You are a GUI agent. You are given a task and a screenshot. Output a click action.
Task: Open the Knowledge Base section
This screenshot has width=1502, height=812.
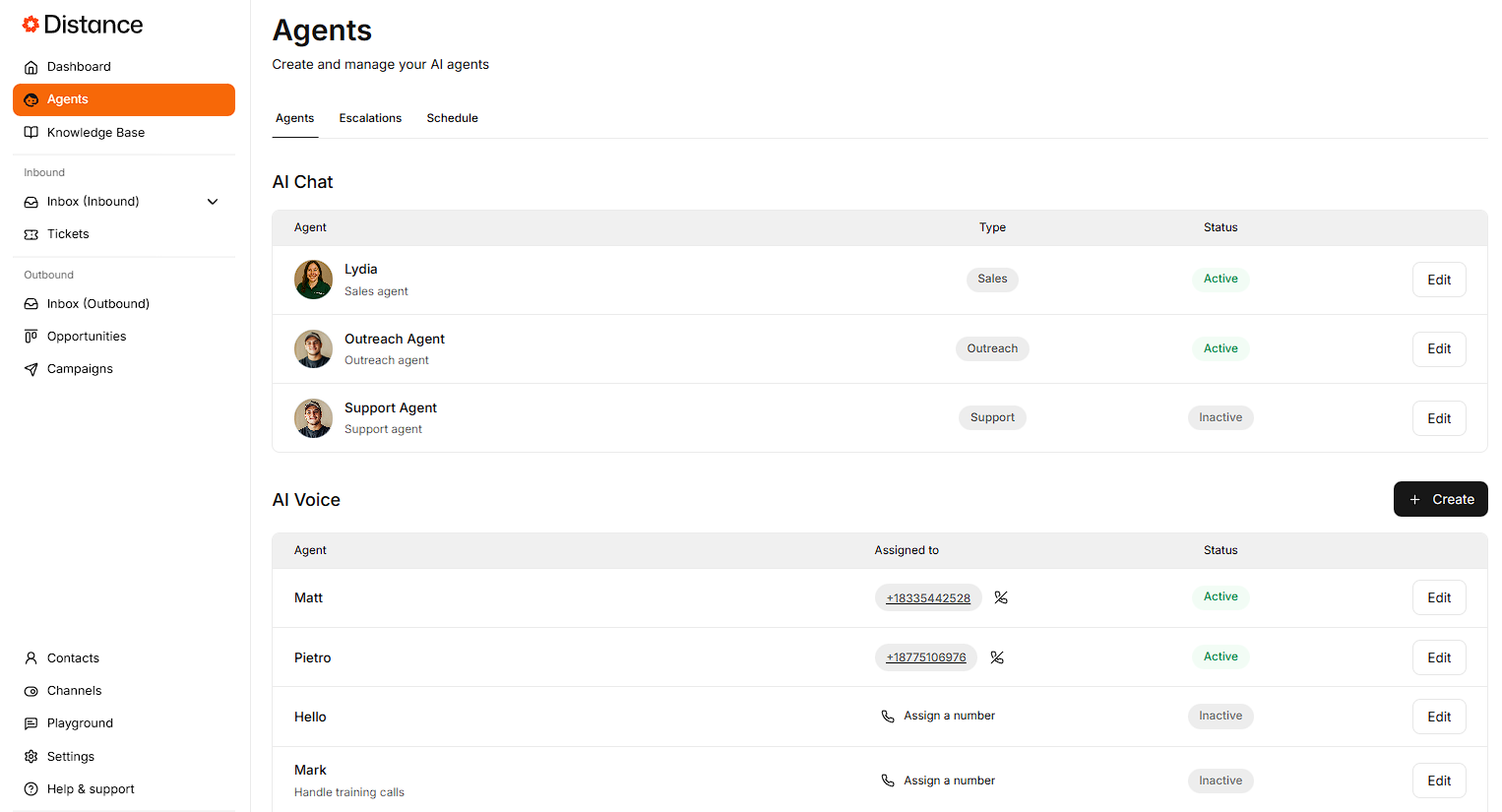pos(95,133)
